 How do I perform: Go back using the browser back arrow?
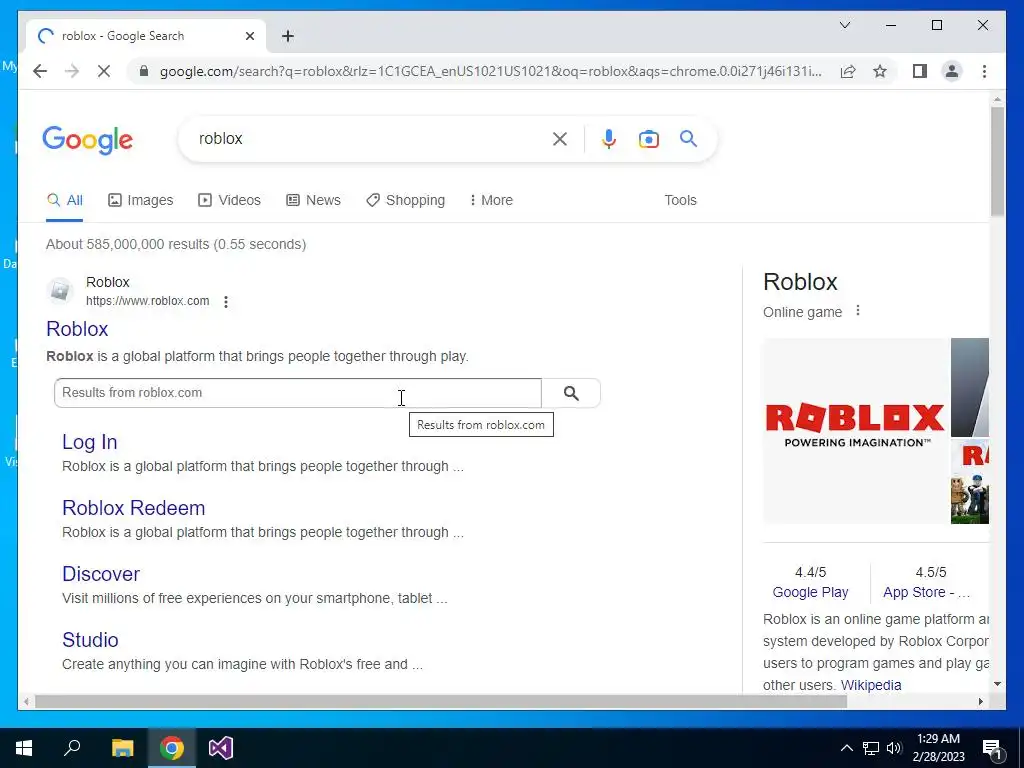click(x=40, y=71)
